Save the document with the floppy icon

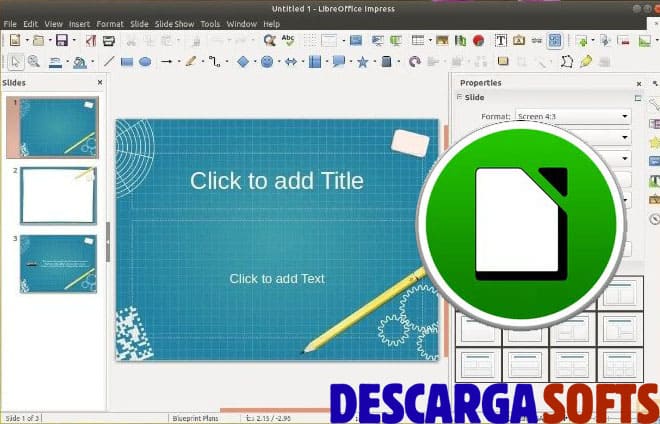click(x=62, y=40)
